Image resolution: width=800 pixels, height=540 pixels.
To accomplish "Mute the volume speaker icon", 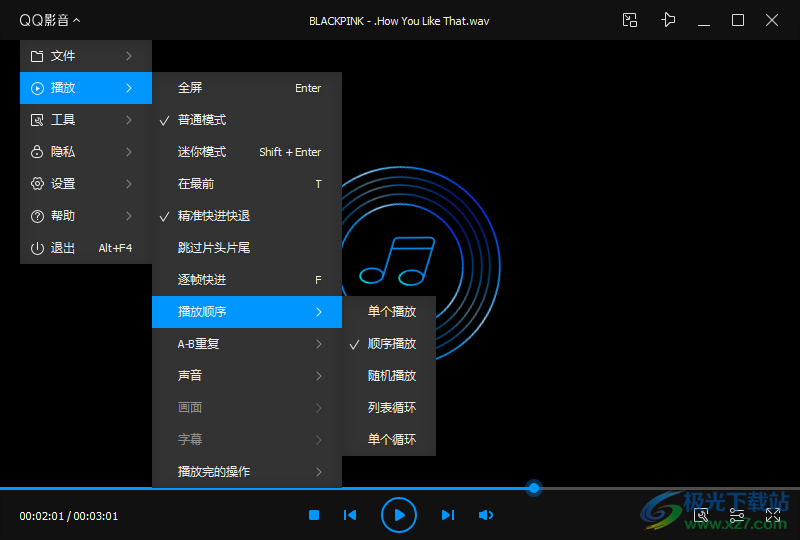I will pyautogui.click(x=486, y=515).
